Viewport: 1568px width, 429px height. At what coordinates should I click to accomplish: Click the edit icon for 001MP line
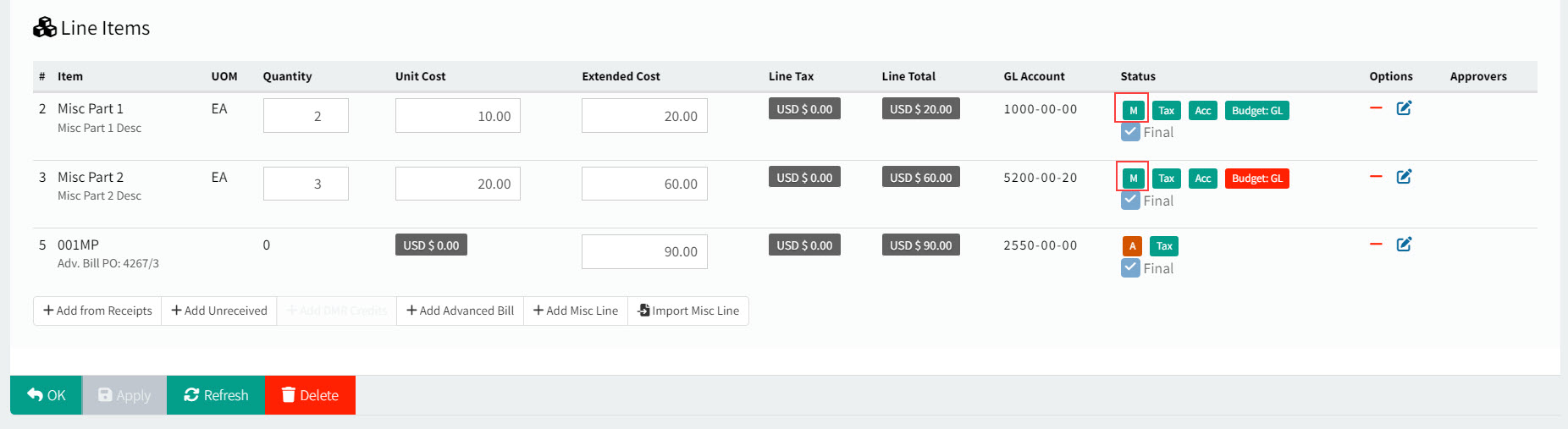[1404, 245]
